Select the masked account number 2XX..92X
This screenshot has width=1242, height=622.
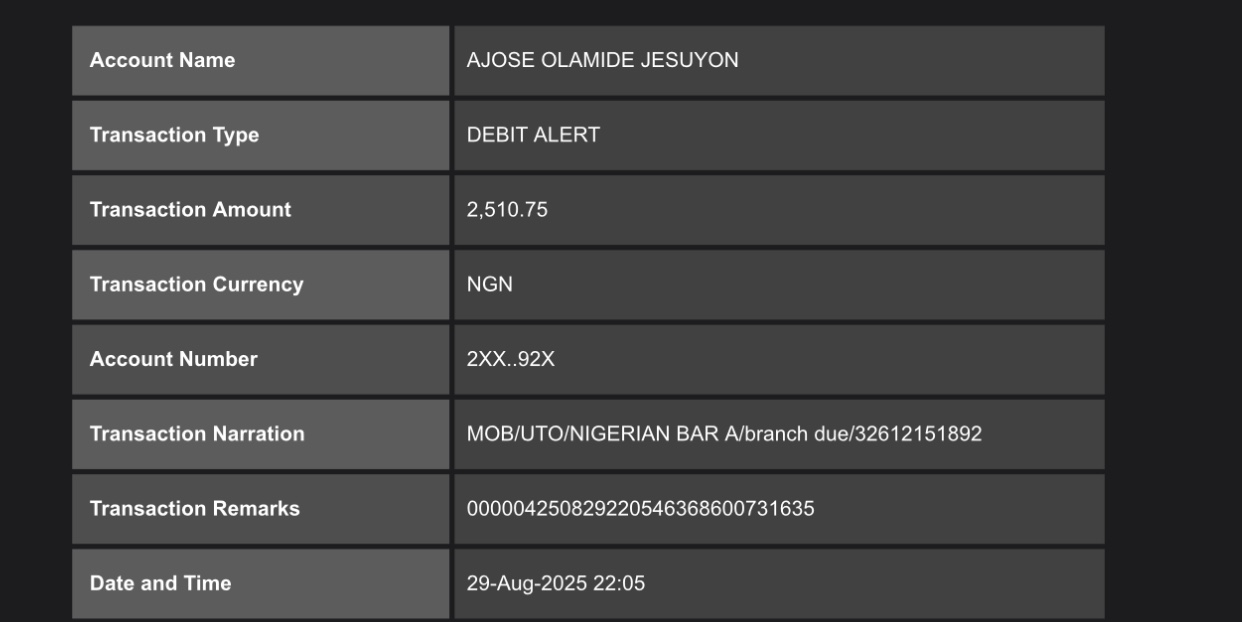[x=510, y=359]
